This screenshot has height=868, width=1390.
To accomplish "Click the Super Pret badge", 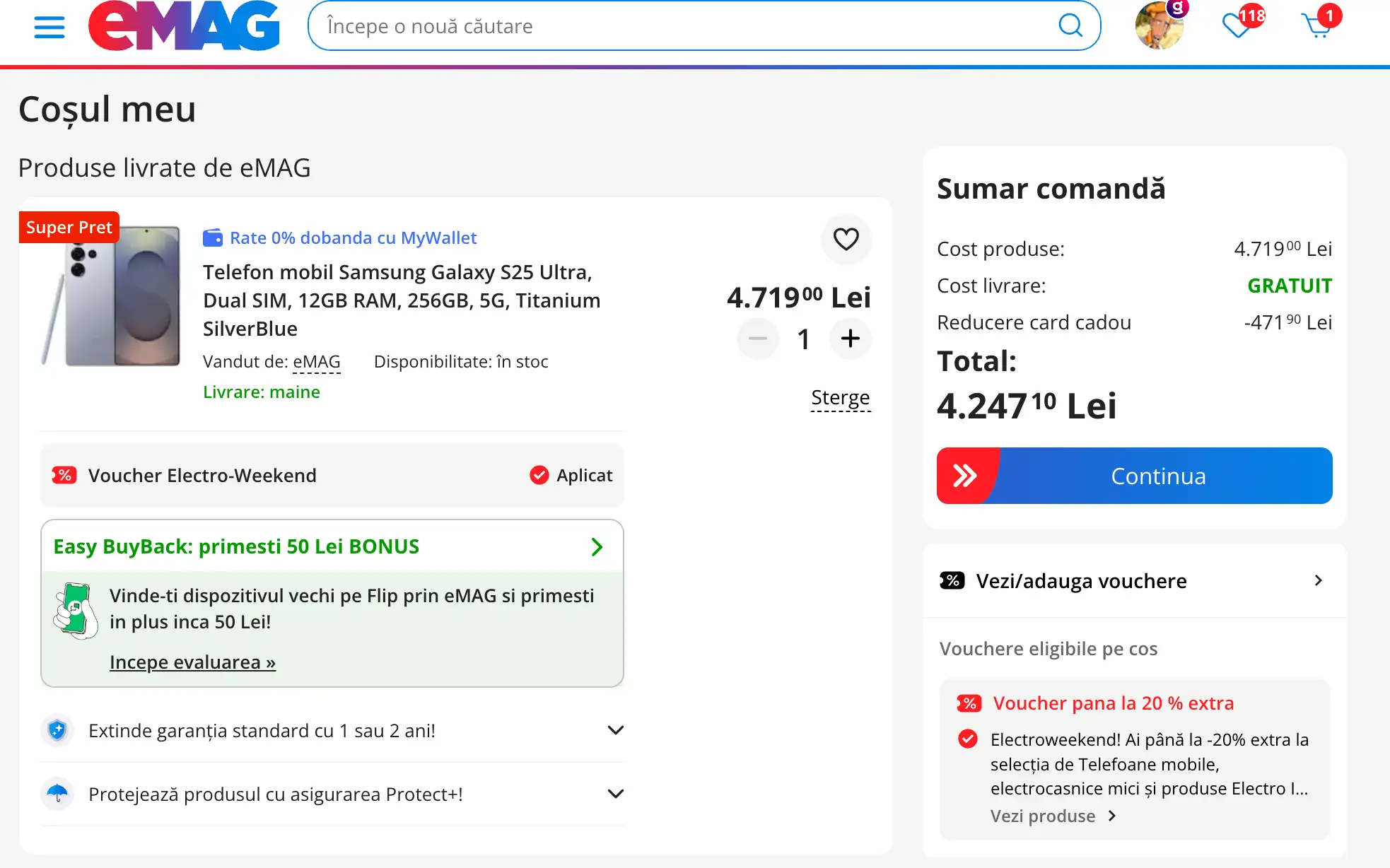I will [69, 228].
